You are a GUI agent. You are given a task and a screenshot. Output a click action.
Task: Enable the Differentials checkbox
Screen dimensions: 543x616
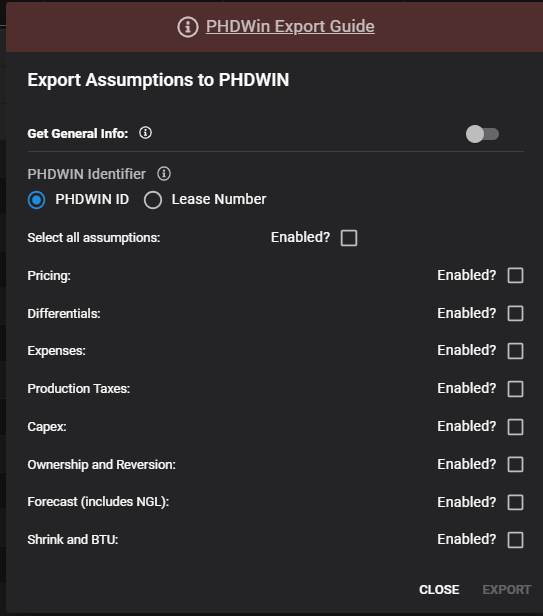(x=515, y=314)
